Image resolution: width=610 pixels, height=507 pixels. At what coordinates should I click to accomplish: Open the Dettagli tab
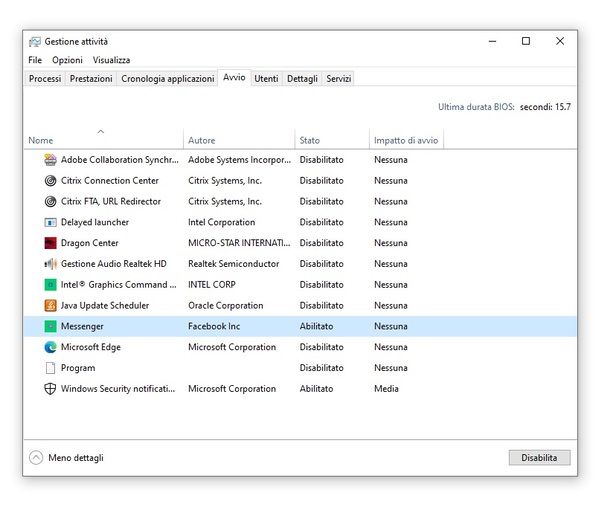[x=302, y=79]
